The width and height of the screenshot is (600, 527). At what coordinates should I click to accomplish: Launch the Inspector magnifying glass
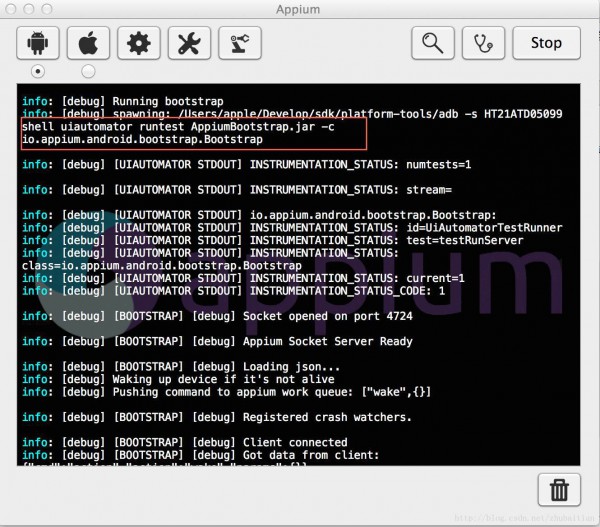(x=433, y=43)
